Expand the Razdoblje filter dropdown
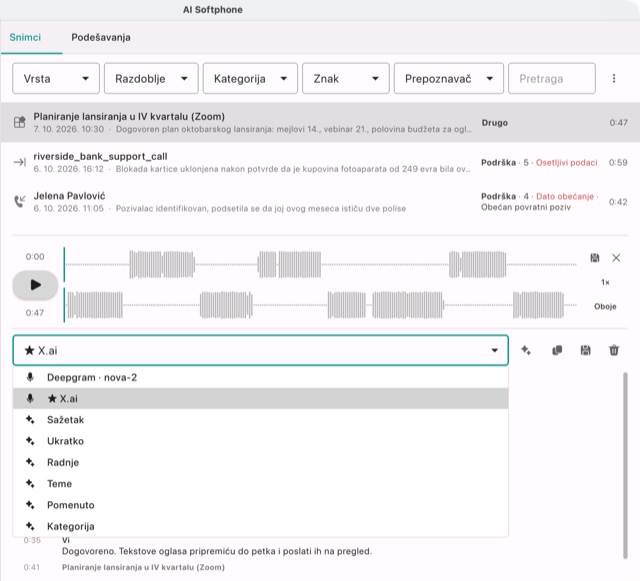The width and height of the screenshot is (640, 581). (x=151, y=78)
